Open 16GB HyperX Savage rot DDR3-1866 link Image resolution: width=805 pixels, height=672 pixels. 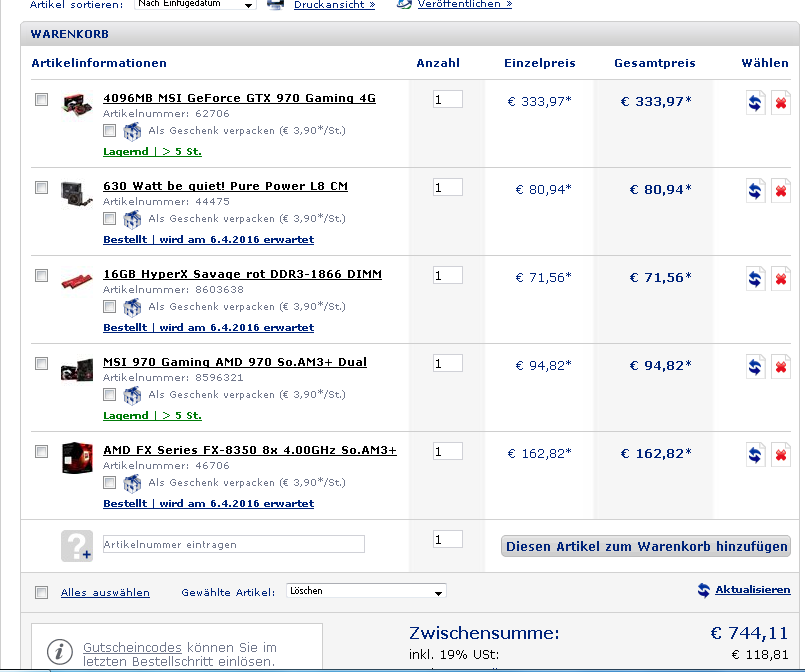click(242, 274)
